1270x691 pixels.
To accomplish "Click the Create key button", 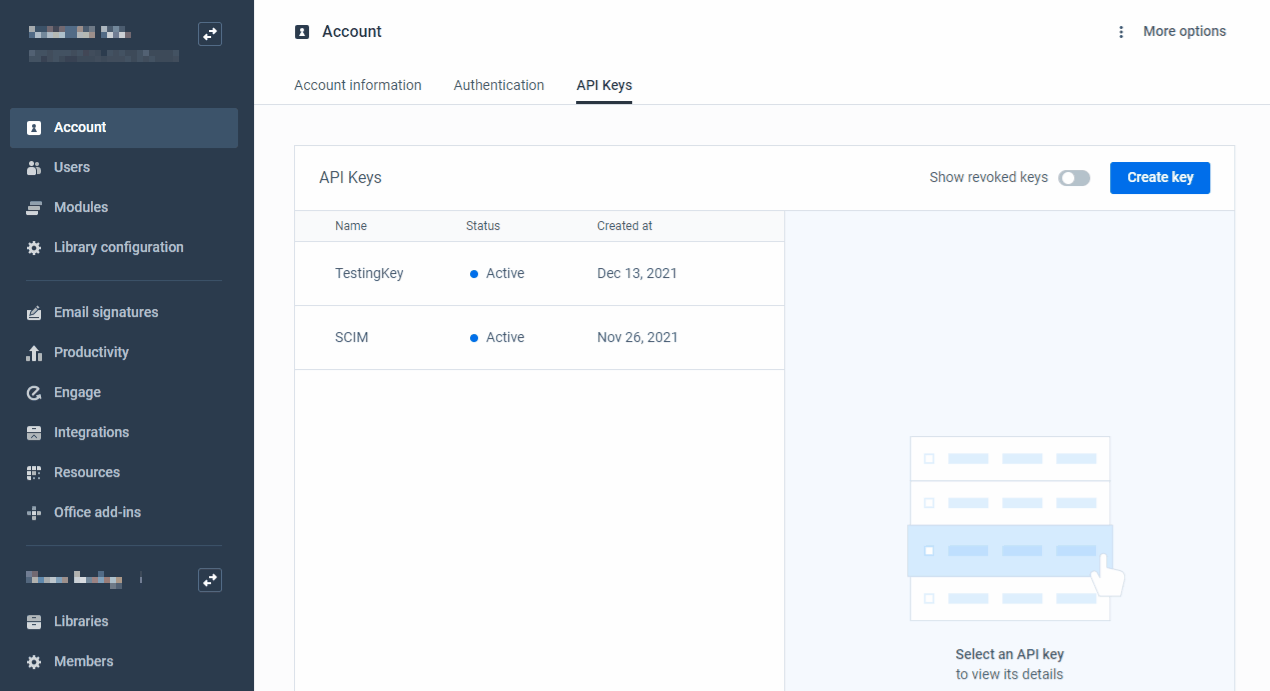I will [x=1159, y=177].
